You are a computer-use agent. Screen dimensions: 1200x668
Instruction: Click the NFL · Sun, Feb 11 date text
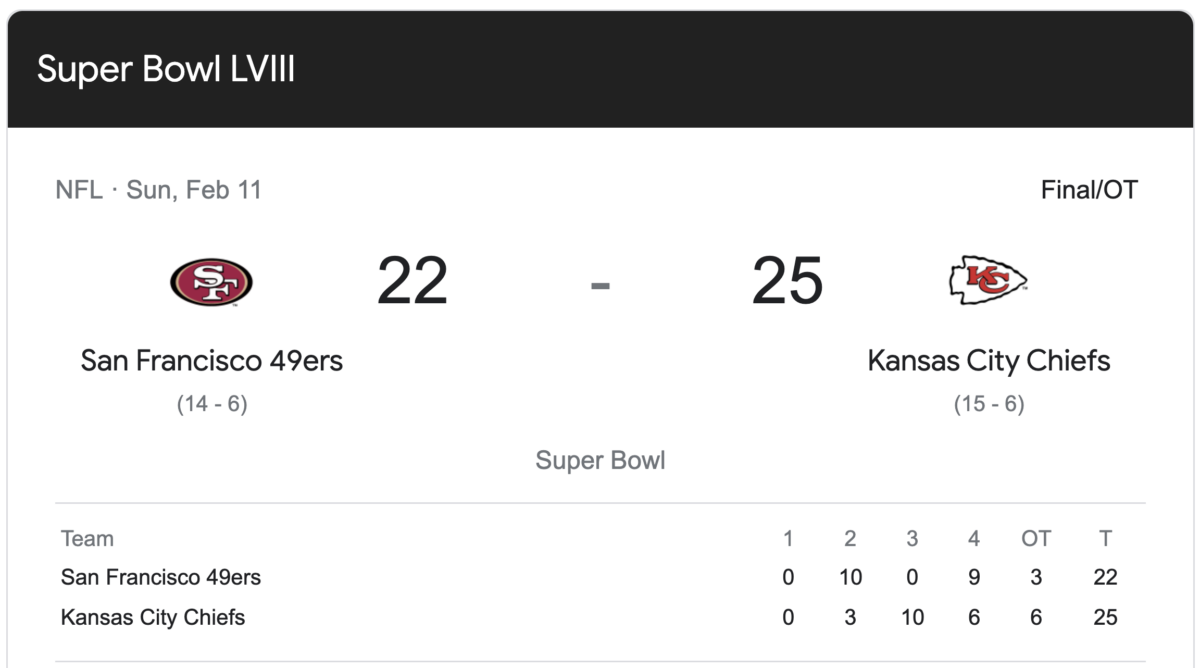click(x=159, y=190)
